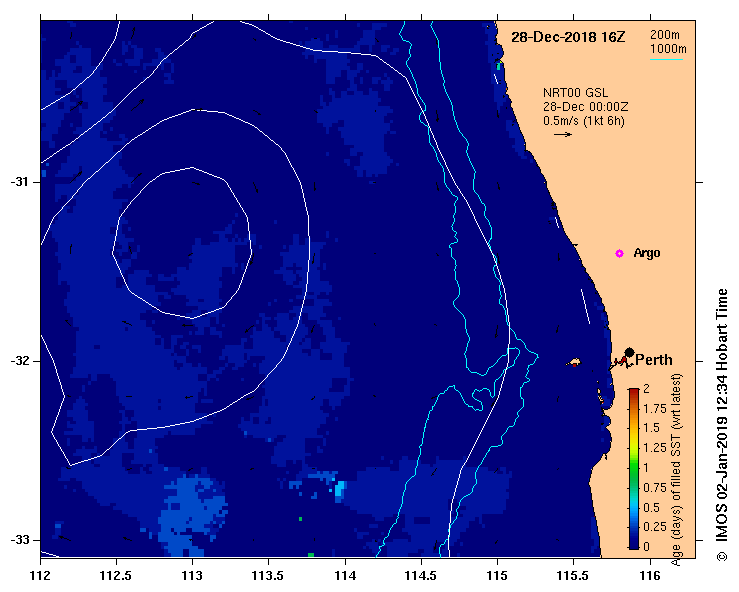Click the black Perth location dot
The height and width of the screenshot is (592, 739).
coord(629,352)
